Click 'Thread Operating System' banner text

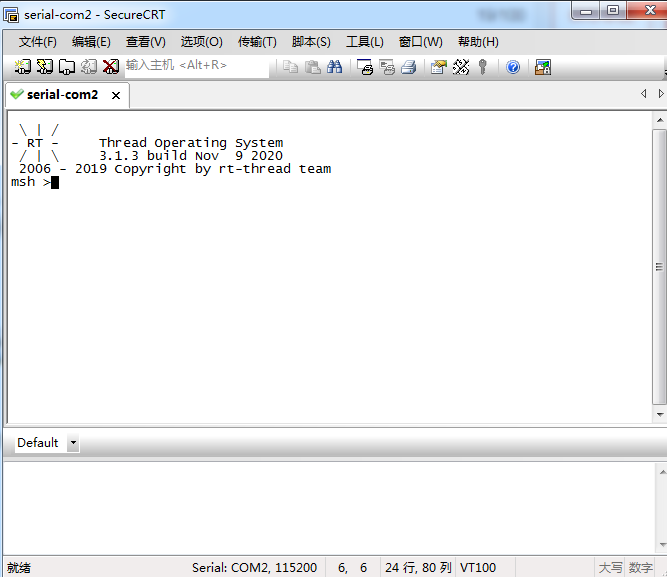tap(191, 143)
